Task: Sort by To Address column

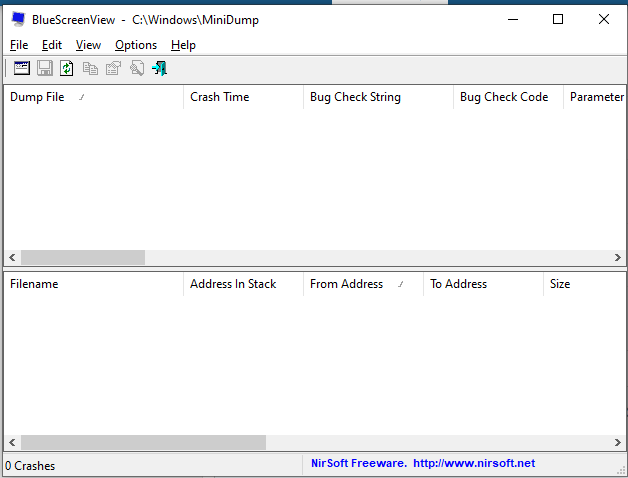Action: [x=483, y=284]
